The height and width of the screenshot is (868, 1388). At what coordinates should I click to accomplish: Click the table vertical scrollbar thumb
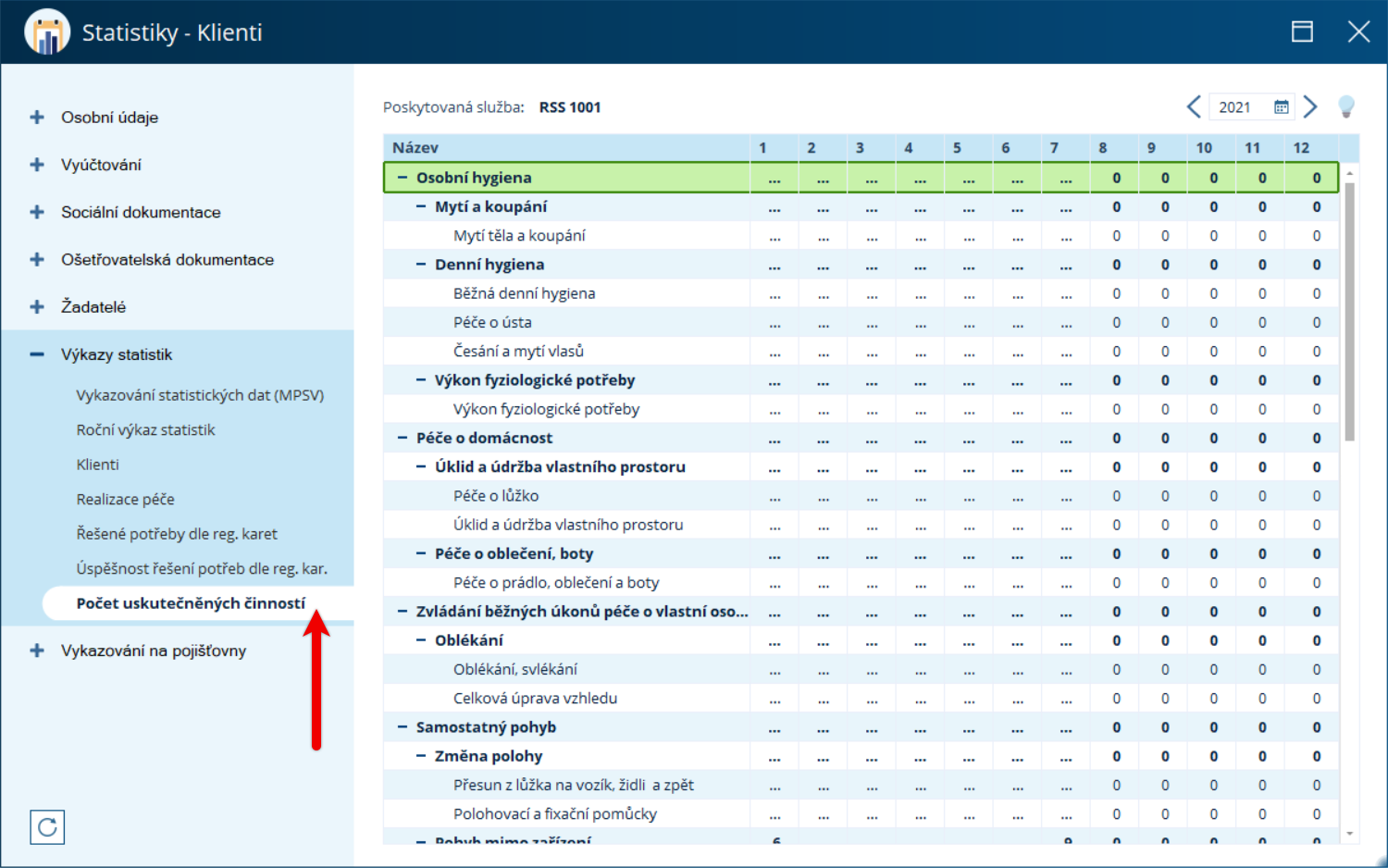[1349, 311]
